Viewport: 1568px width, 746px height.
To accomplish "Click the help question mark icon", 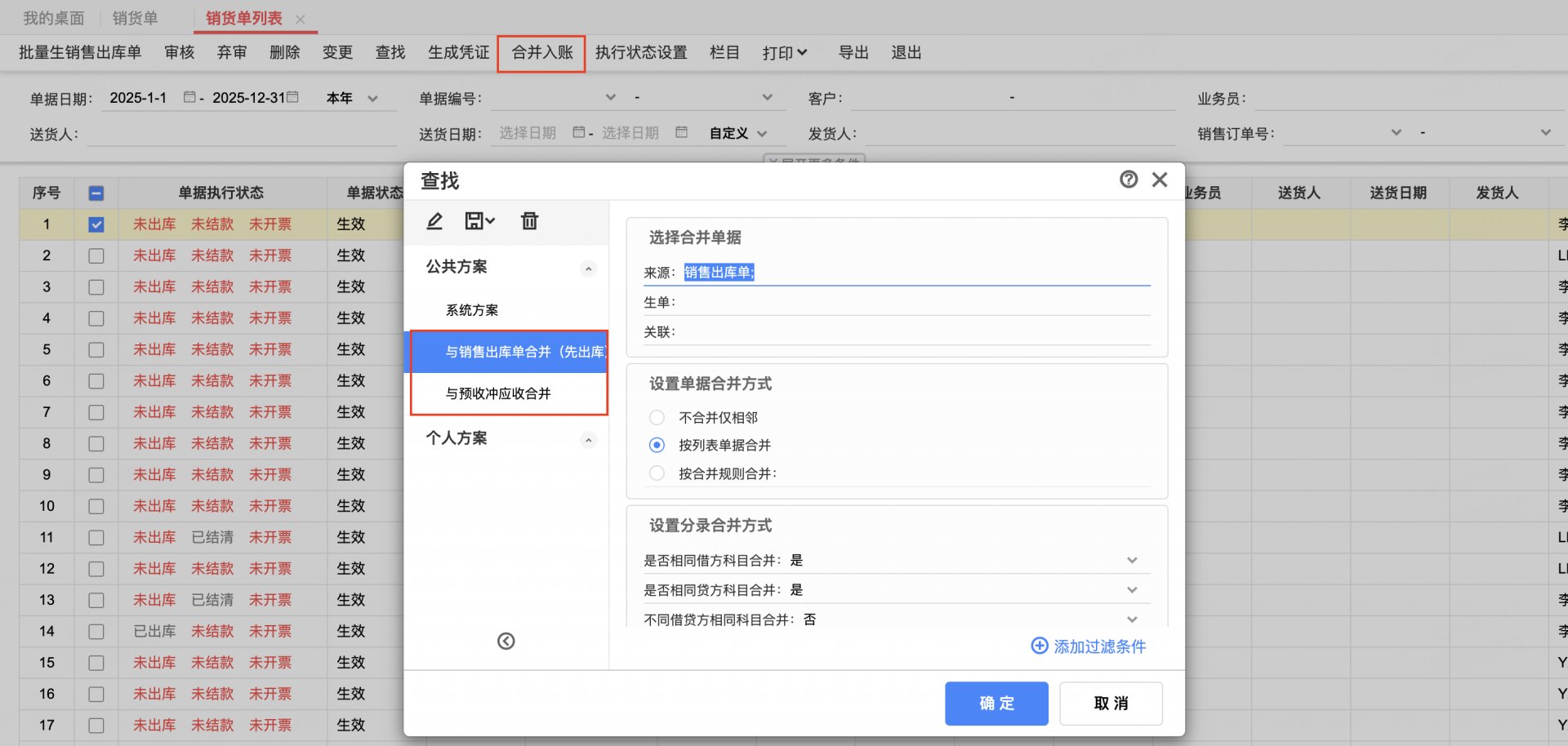I will coord(1129,180).
